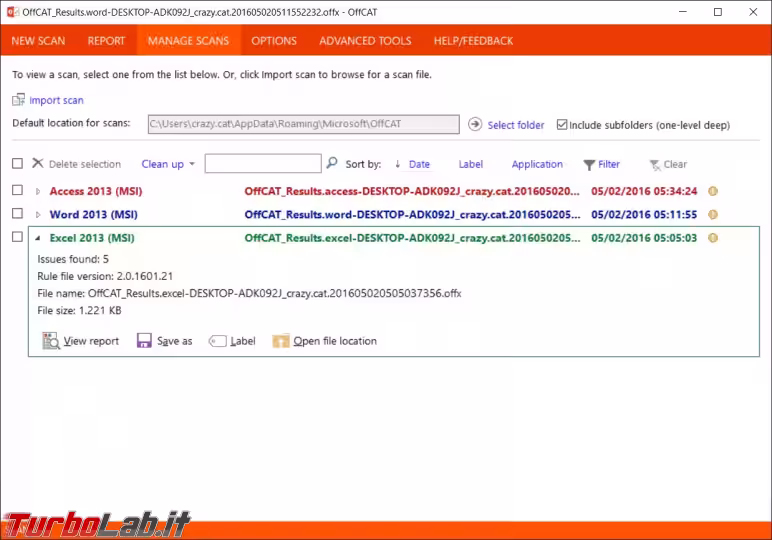
Task: Click the File size: 1.221 KB text
Action: [79, 311]
